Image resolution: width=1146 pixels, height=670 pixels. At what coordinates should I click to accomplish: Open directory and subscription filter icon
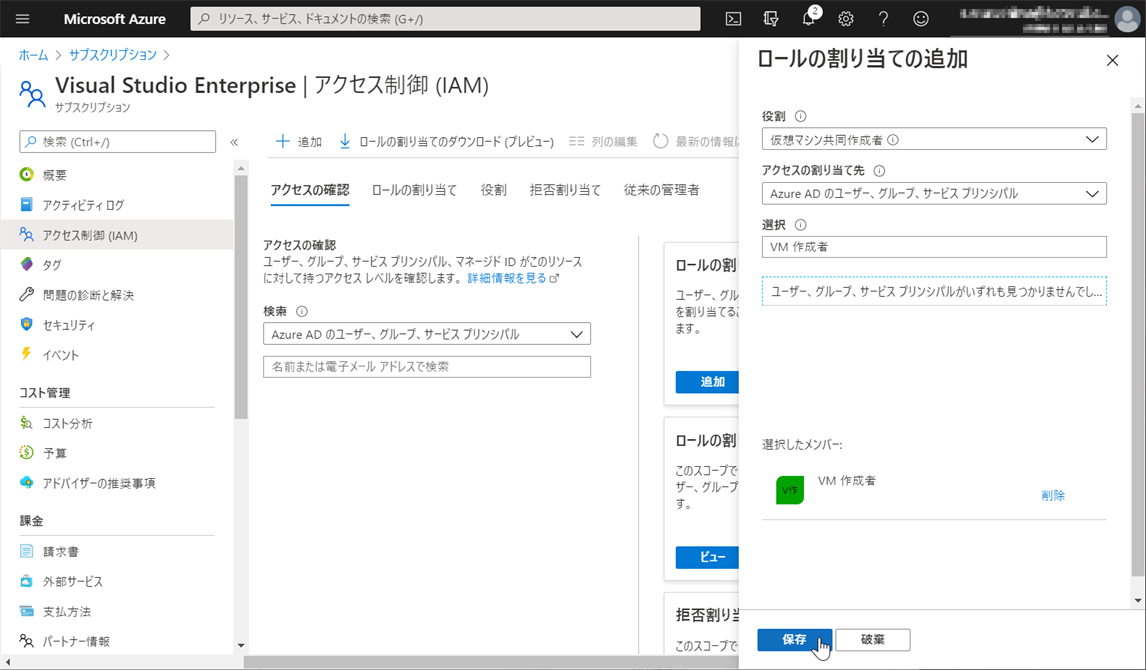tap(770, 19)
